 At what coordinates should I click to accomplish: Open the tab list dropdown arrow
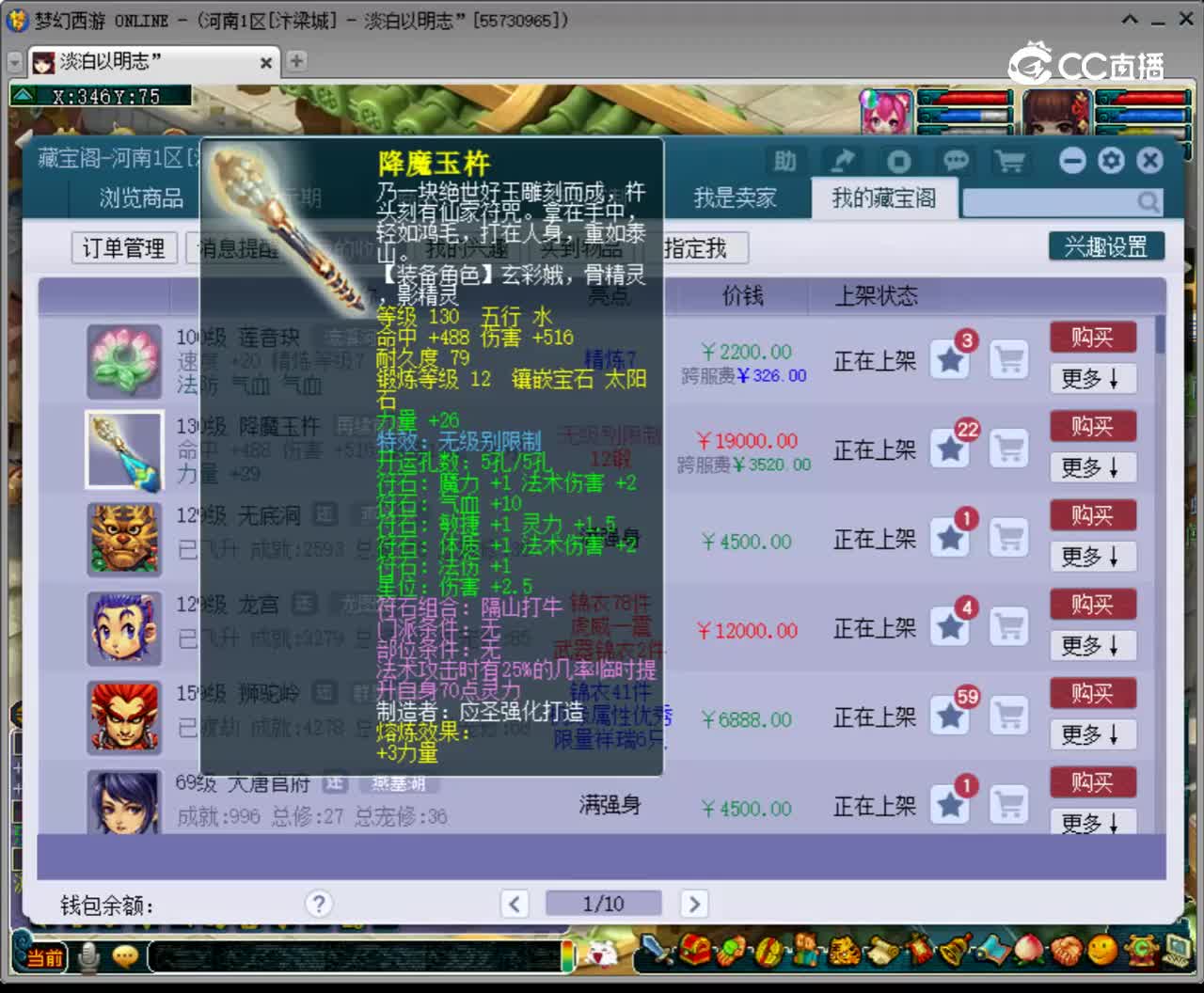pos(15,62)
